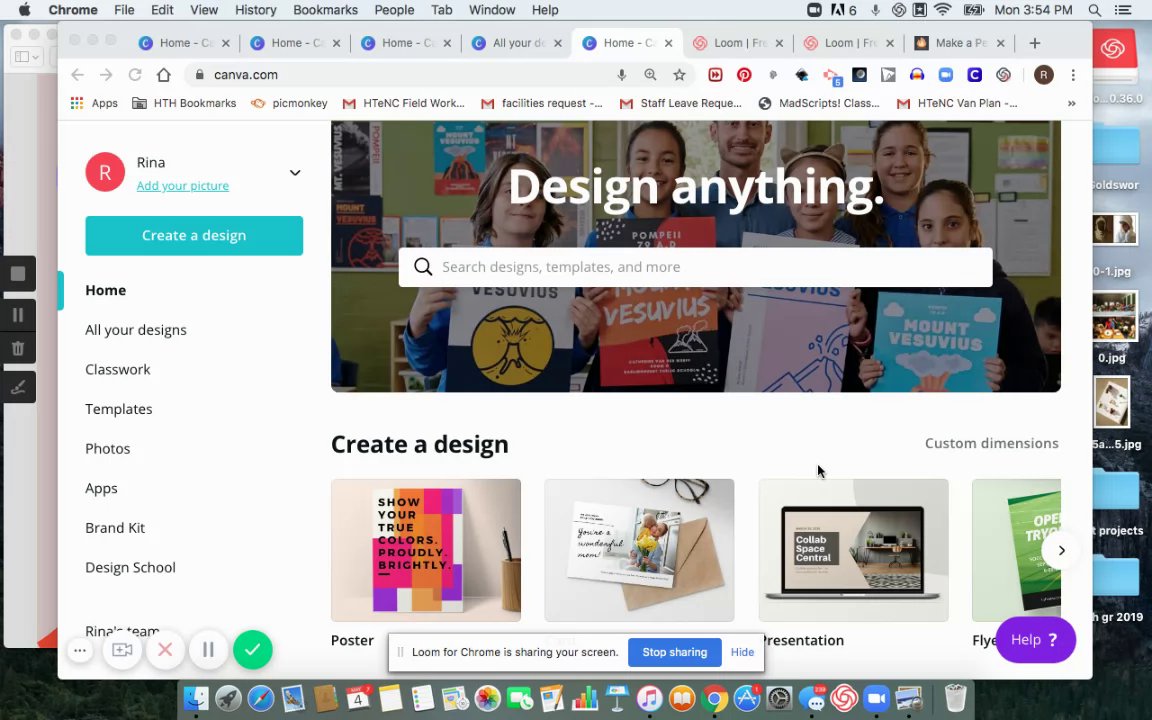Switch to 'All your de...' tab

(516, 43)
